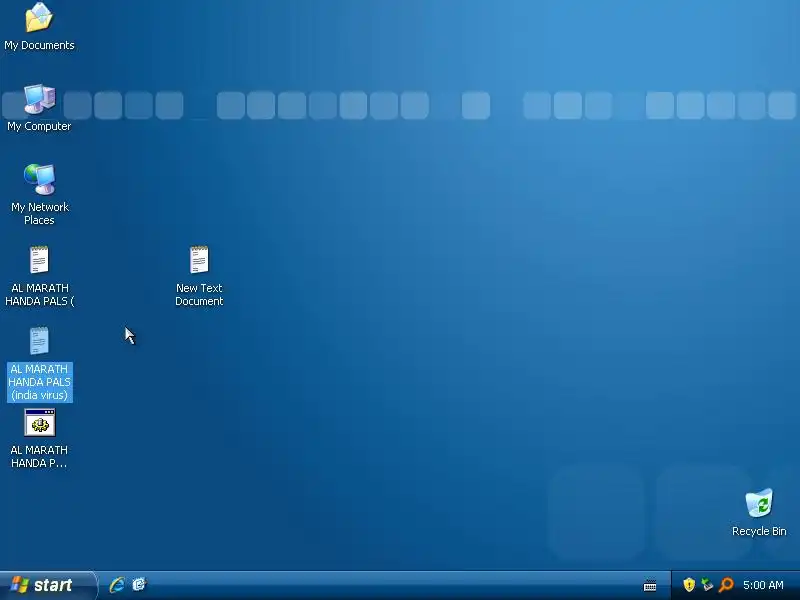Launch Internet Explorer from Quick Launch
This screenshot has width=800, height=600.
117,585
